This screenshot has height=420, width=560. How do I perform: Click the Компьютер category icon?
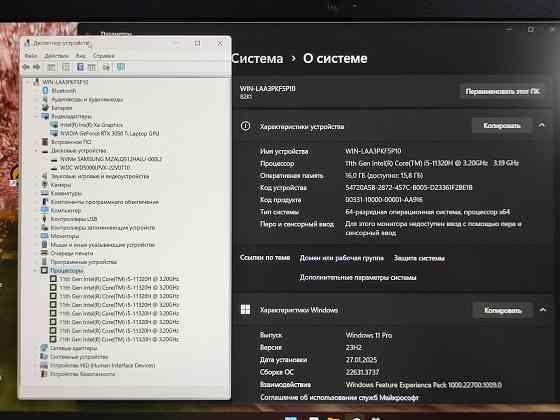point(45,210)
